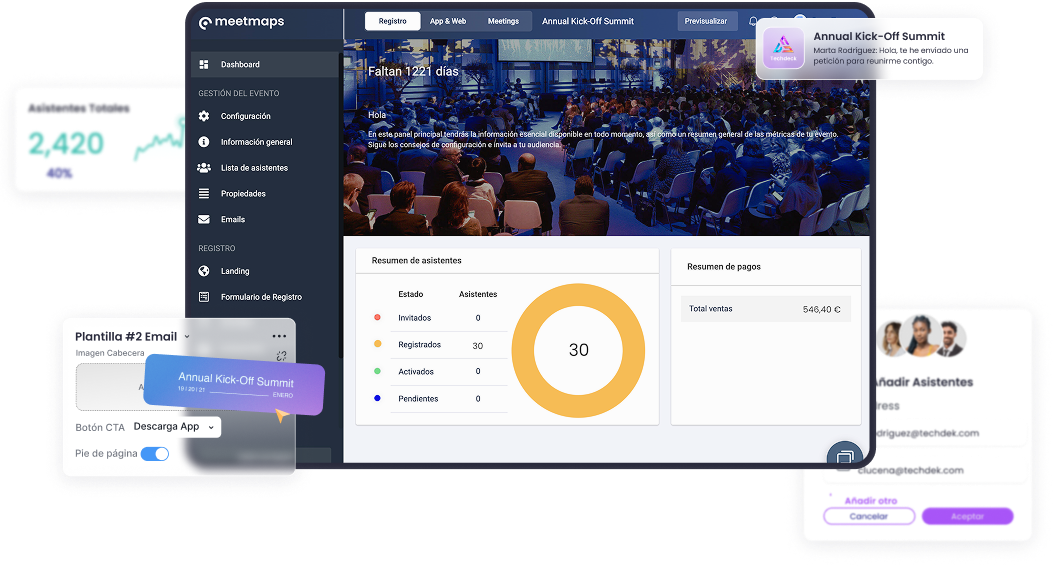Expand the Plantilla #2 Email dropdown
This screenshot has height=566, width=1054.
pos(187,337)
